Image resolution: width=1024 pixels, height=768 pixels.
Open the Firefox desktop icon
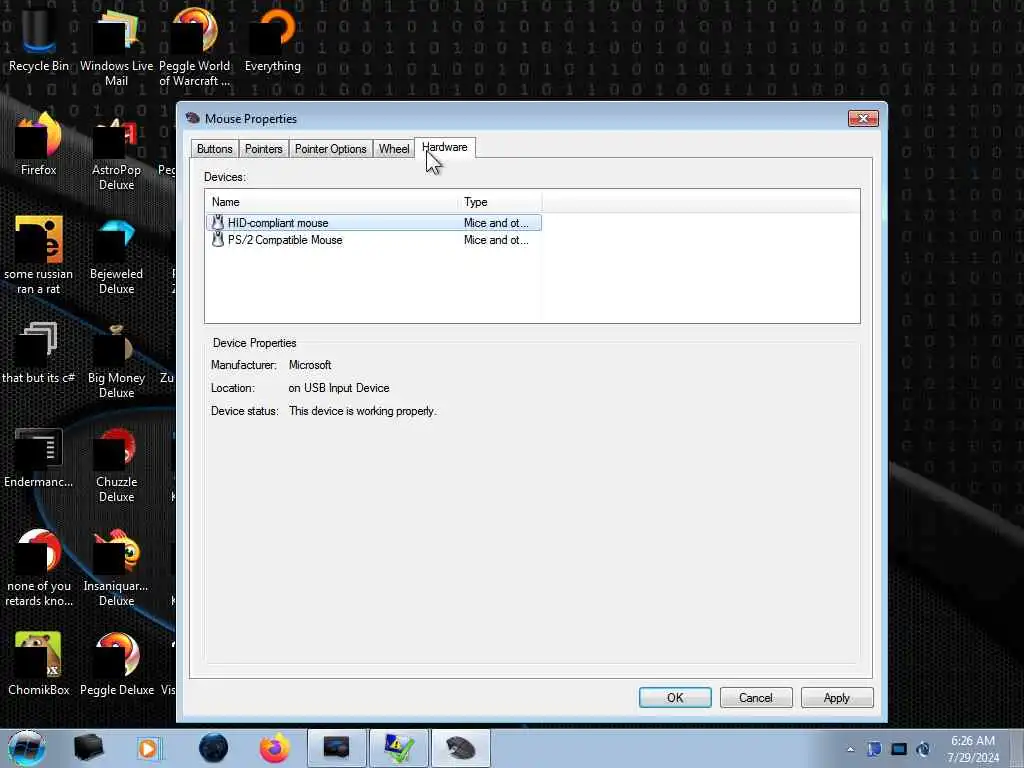pyautogui.click(x=38, y=144)
